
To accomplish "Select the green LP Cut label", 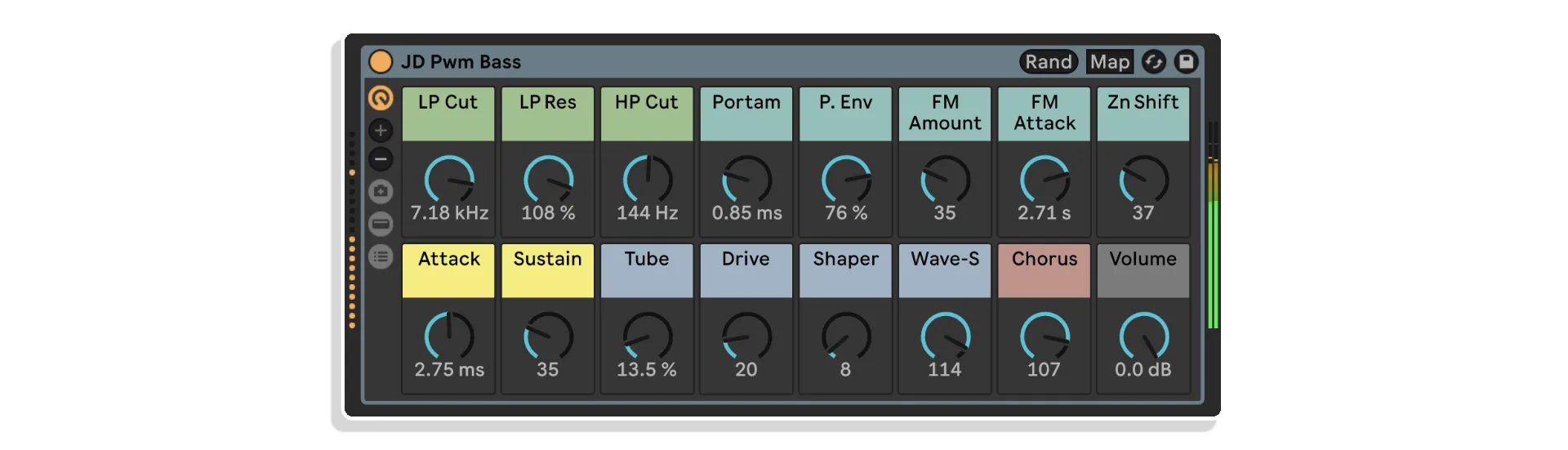I will pos(448,114).
